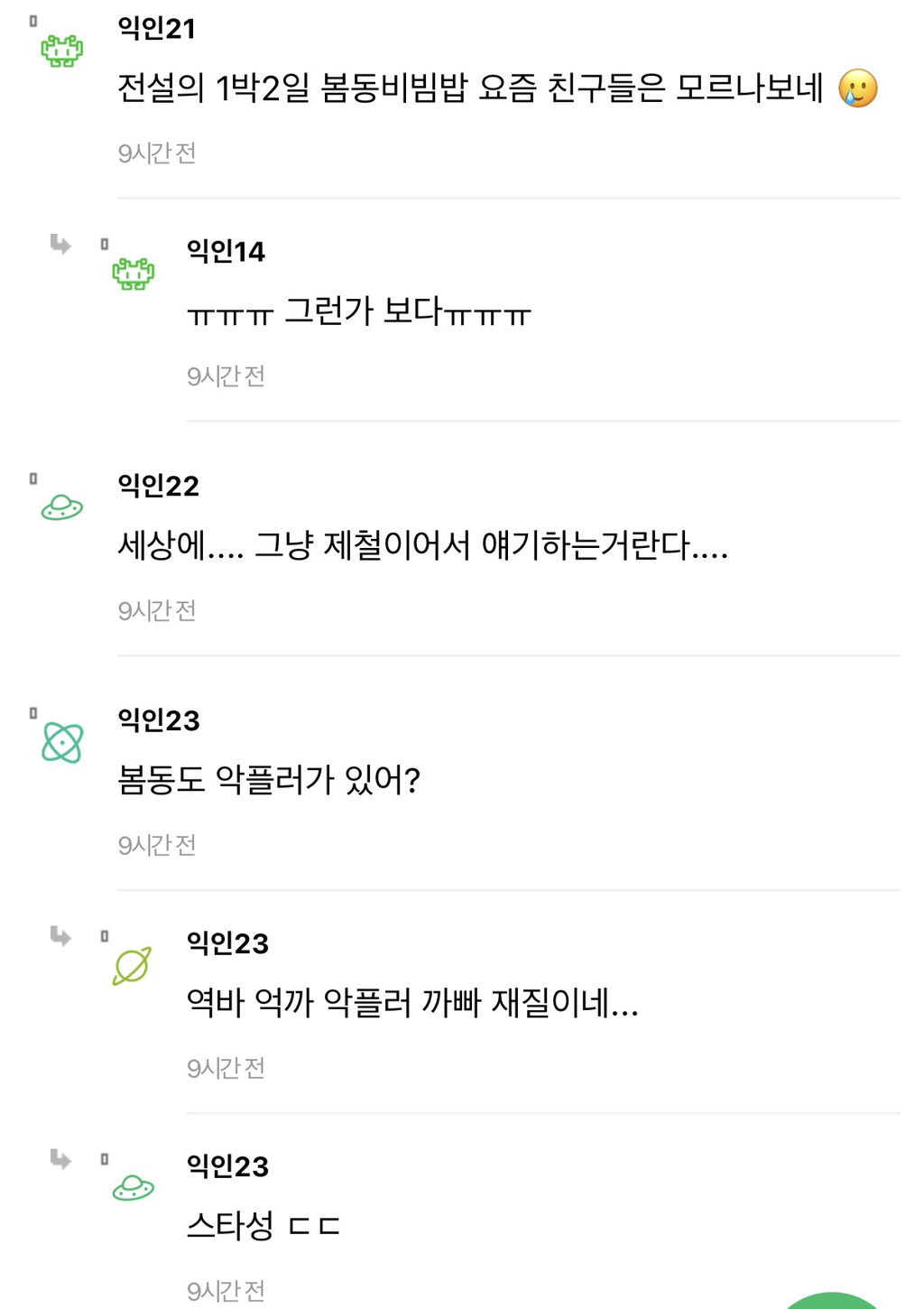Screen dimensions: 924x1309
Task: Tap 익인22's UFO avatar icon
Action: tap(61, 508)
